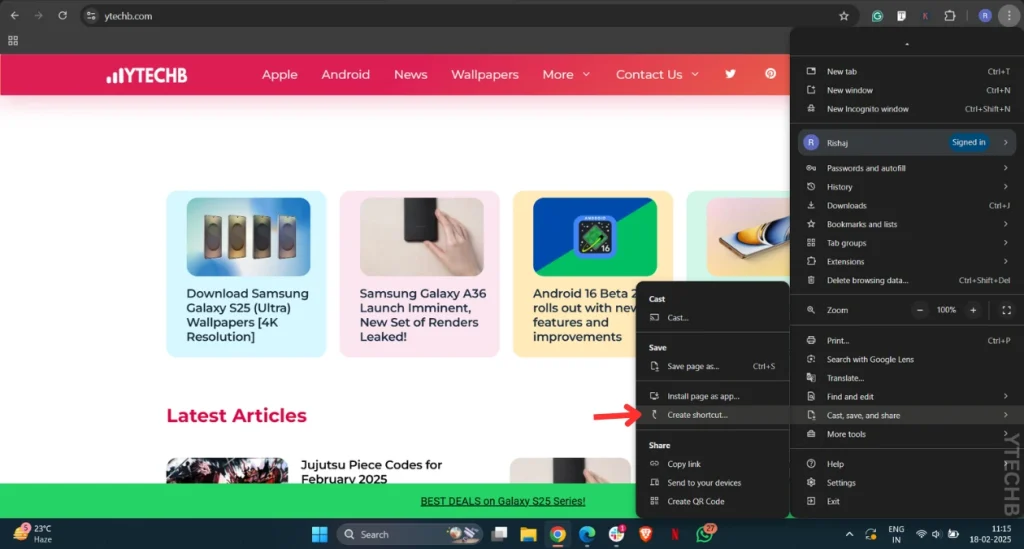Choose Install page as app
The image size is (1024, 549).
coord(712,396)
